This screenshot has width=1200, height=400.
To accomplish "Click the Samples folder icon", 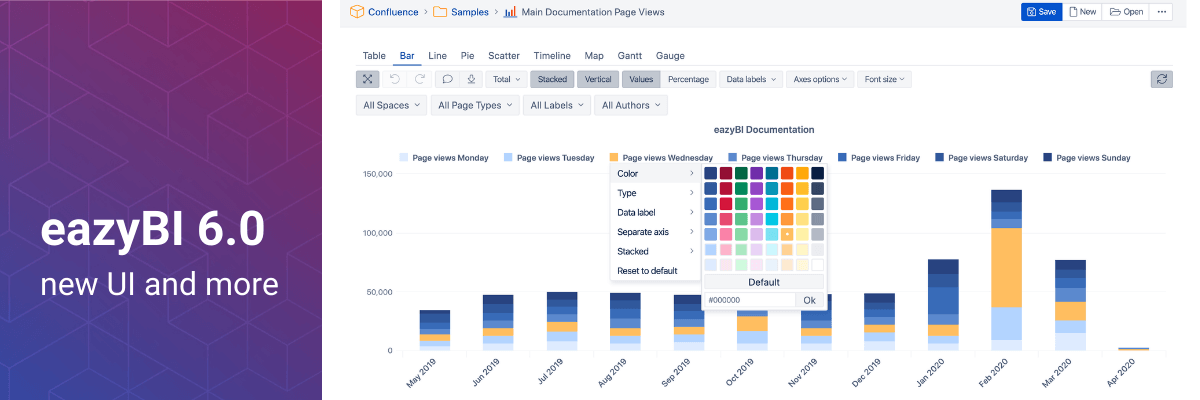I will tap(440, 12).
